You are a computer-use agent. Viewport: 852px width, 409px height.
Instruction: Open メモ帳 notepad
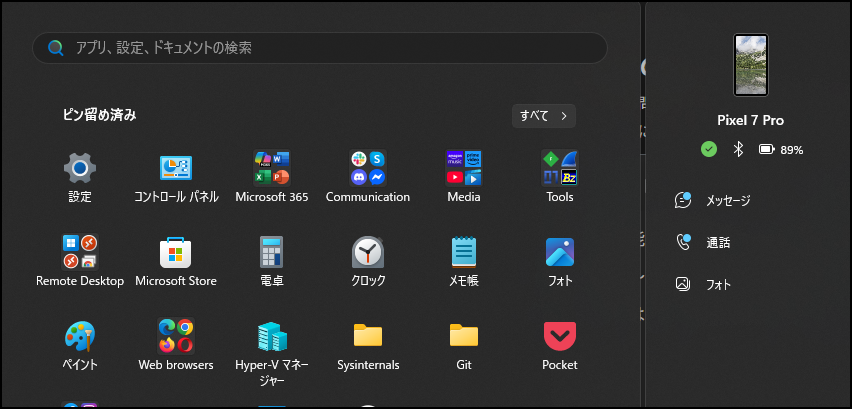click(463, 261)
